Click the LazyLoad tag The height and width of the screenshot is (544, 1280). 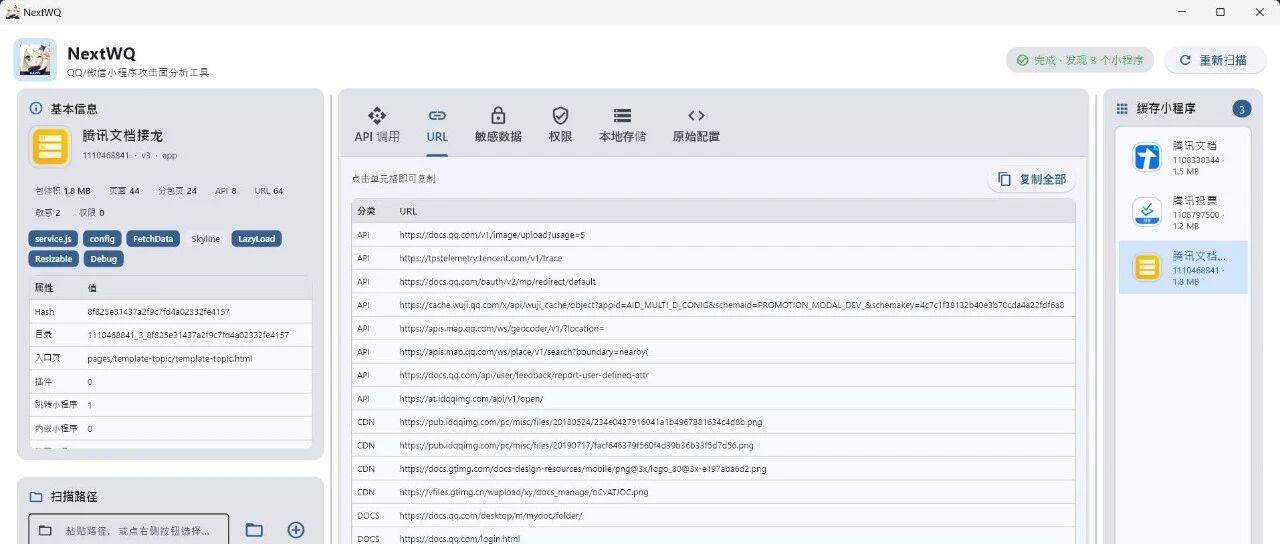point(257,239)
